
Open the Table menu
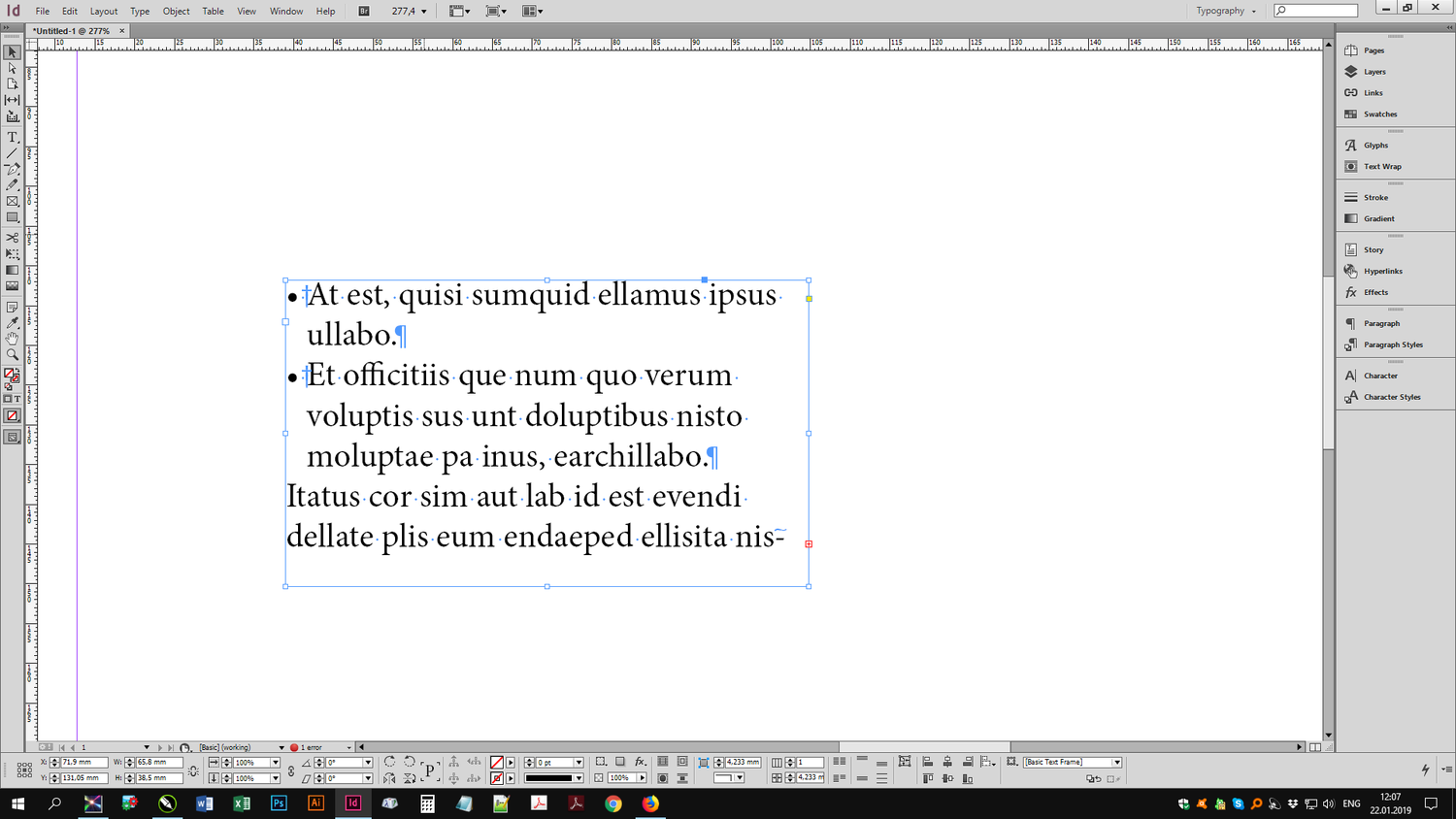(213, 12)
